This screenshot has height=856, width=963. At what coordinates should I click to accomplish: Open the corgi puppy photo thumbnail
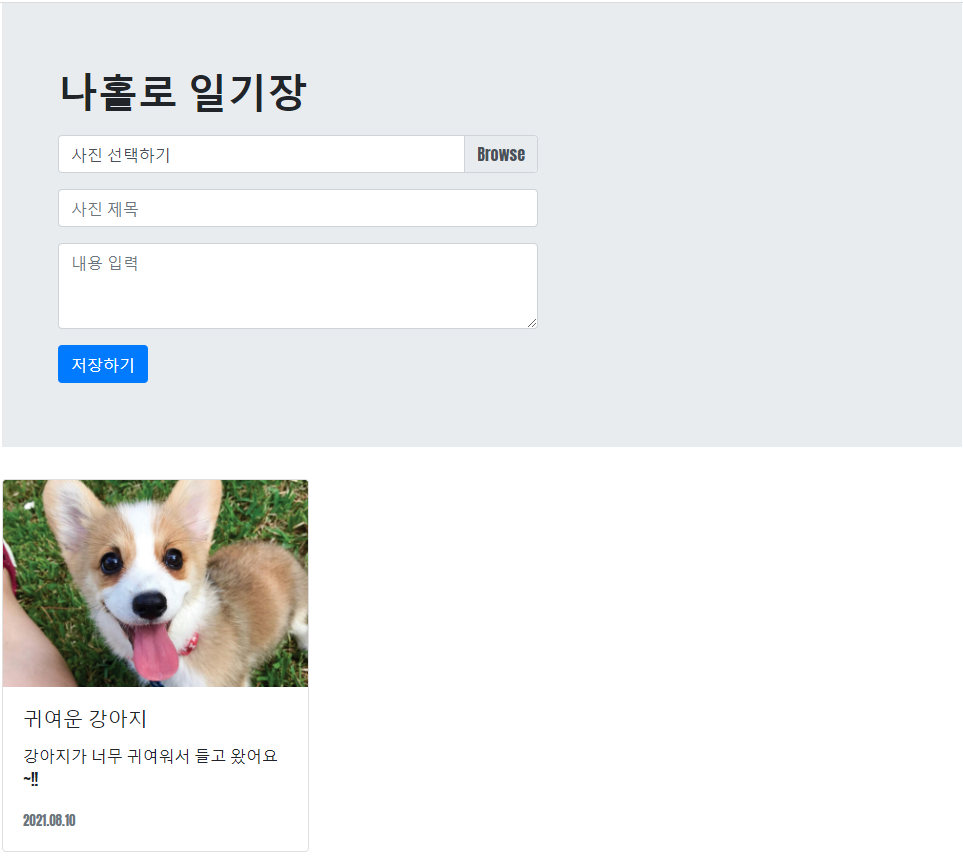tap(155, 583)
